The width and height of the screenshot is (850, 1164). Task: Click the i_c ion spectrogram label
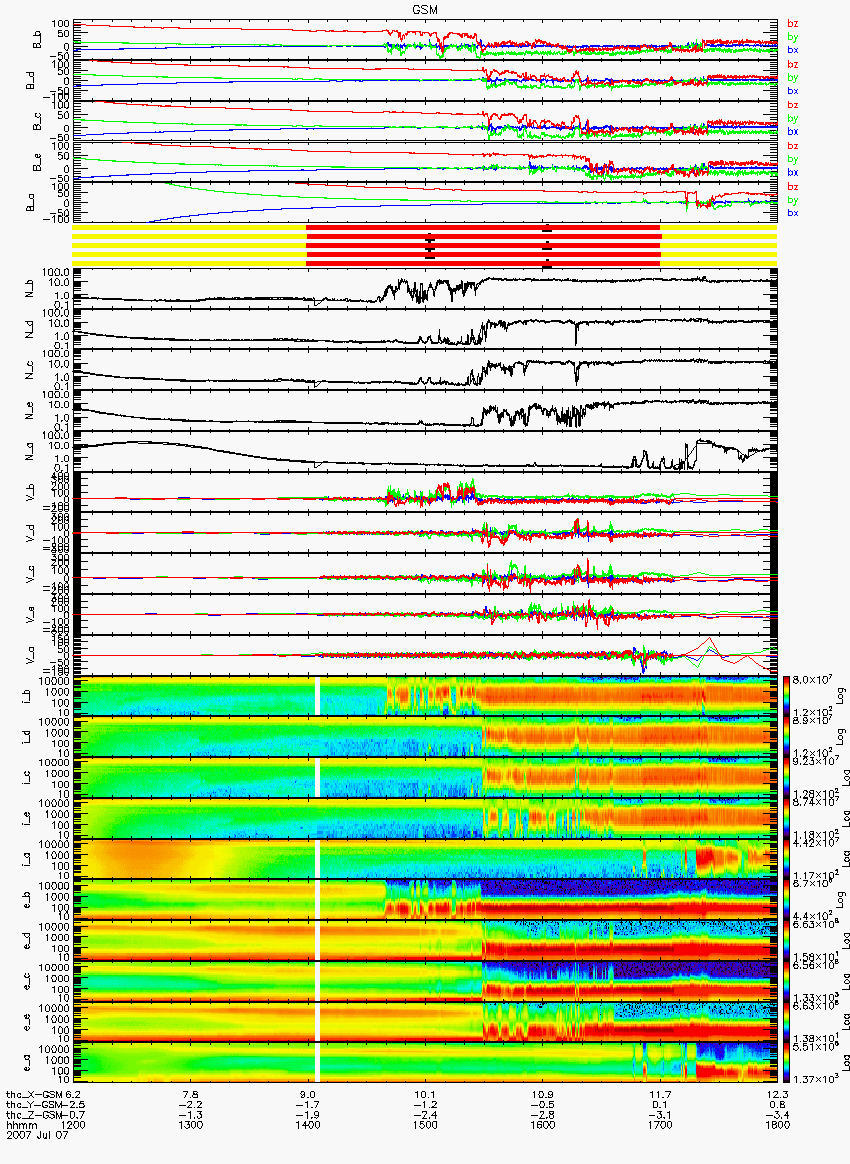tap(27, 777)
